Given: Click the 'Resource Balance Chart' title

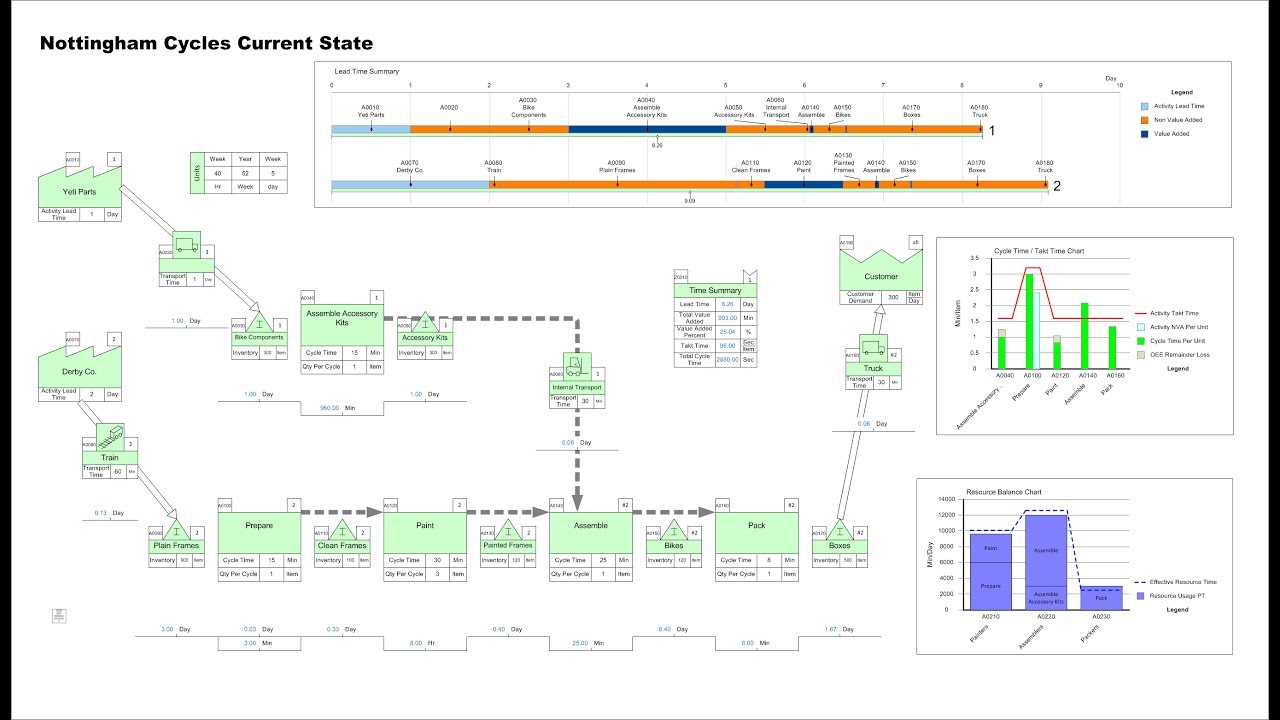Looking at the screenshot, I should (x=1004, y=492).
